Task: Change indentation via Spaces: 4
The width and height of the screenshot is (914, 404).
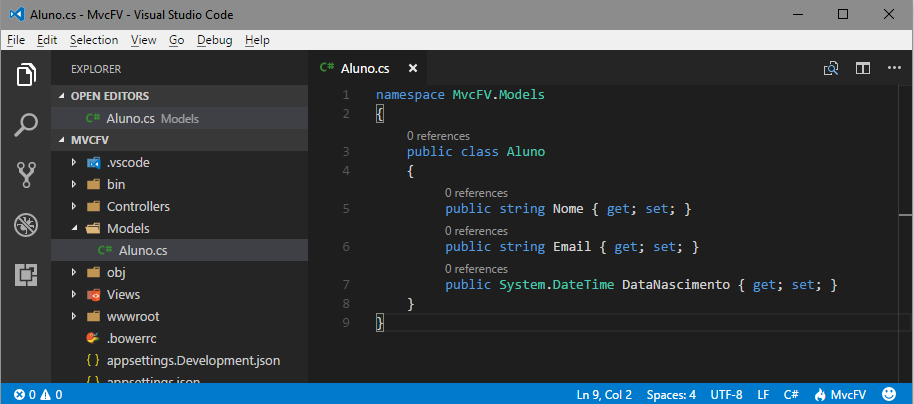Action: [671, 395]
